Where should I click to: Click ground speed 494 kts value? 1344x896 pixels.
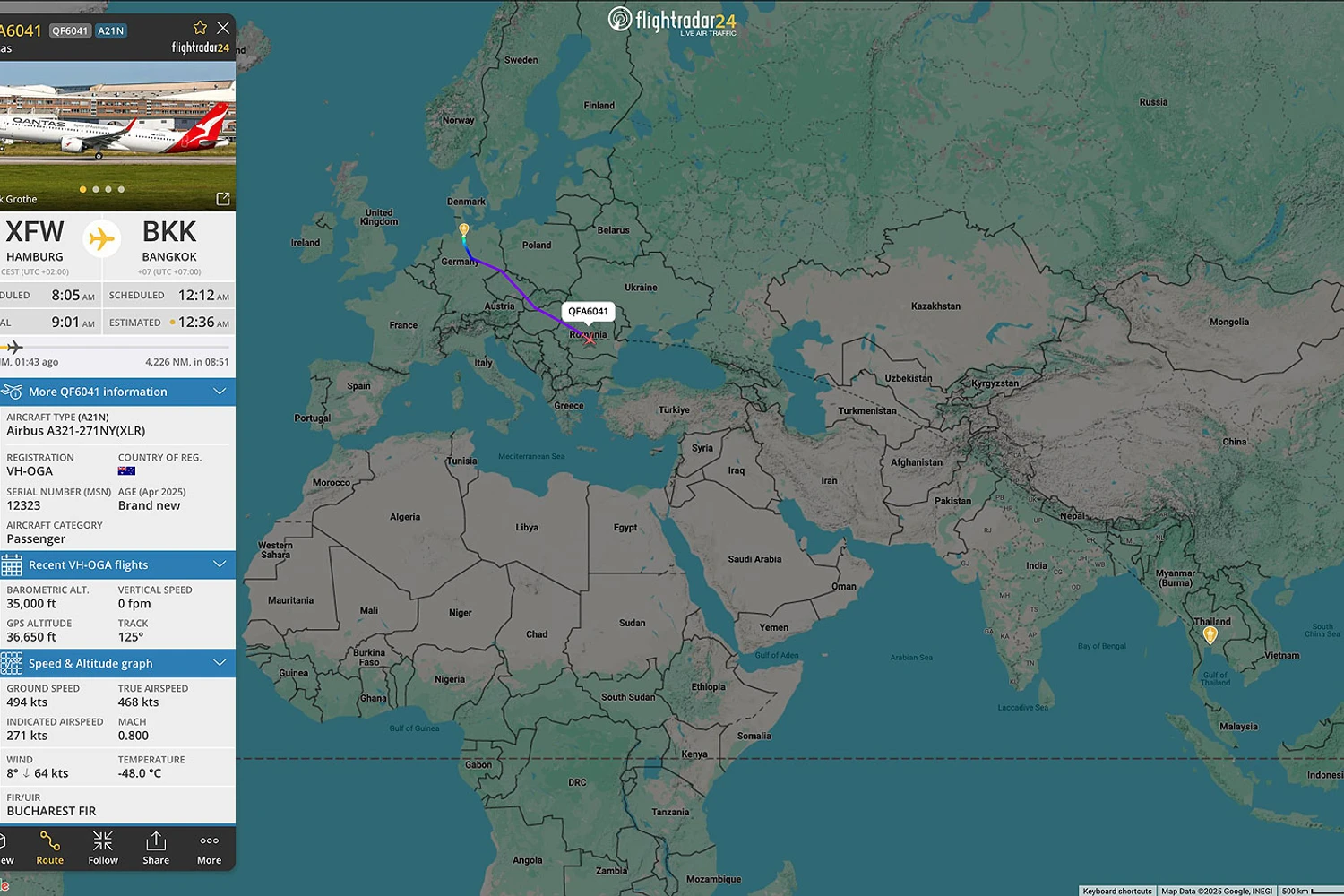click(x=27, y=702)
